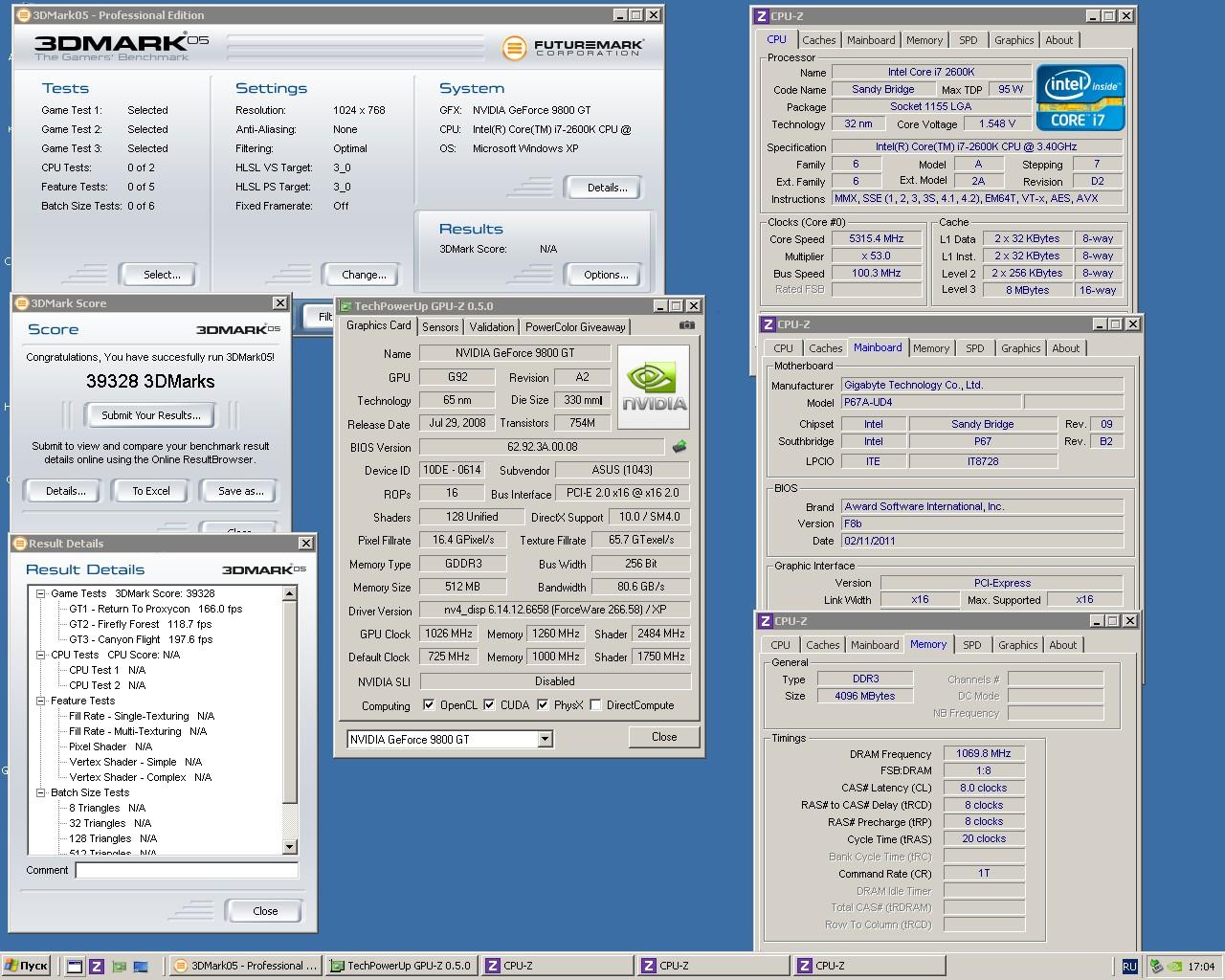The height and width of the screenshot is (980, 1225).
Task: Switch to TechPowerUp GPU-Z taskbar button
Action: (401, 966)
